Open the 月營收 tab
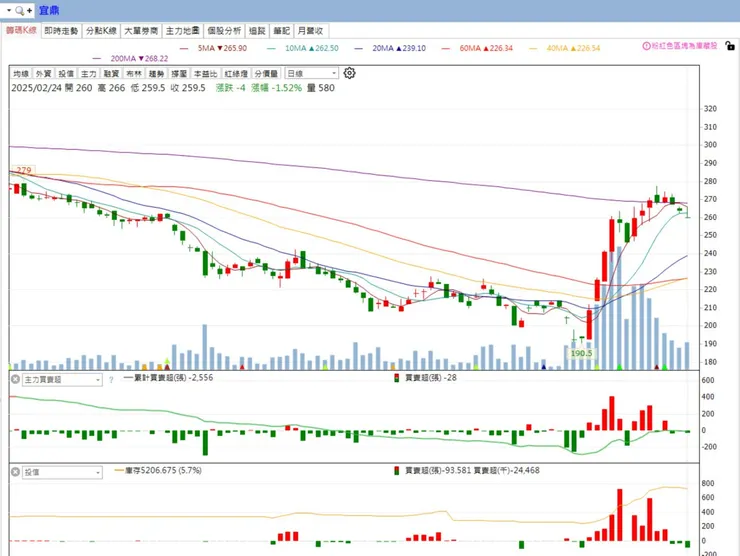 310,31
